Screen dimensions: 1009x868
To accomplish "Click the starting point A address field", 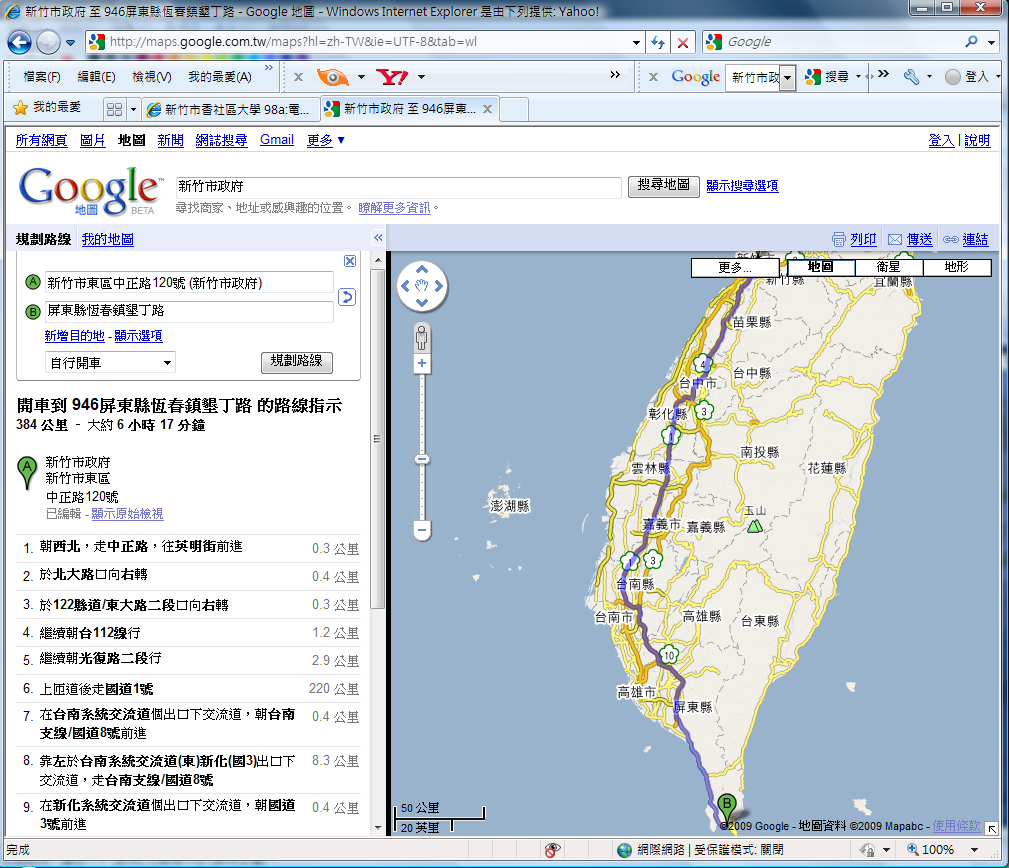I will click(189, 283).
